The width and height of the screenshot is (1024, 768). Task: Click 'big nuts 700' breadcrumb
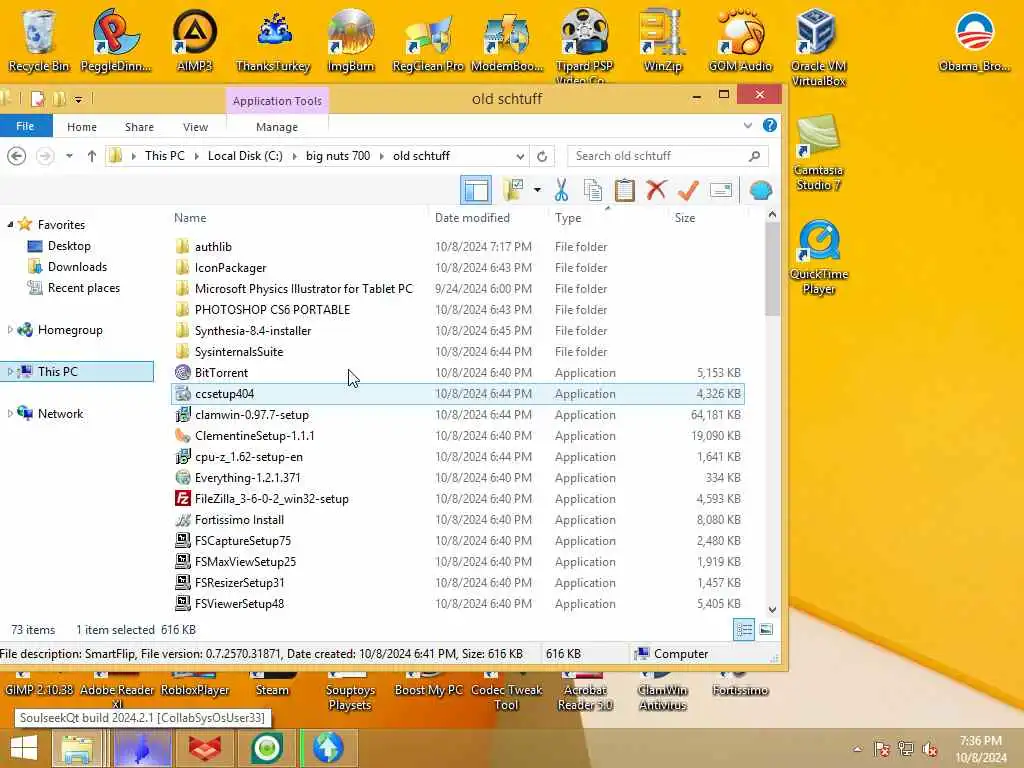(x=338, y=156)
